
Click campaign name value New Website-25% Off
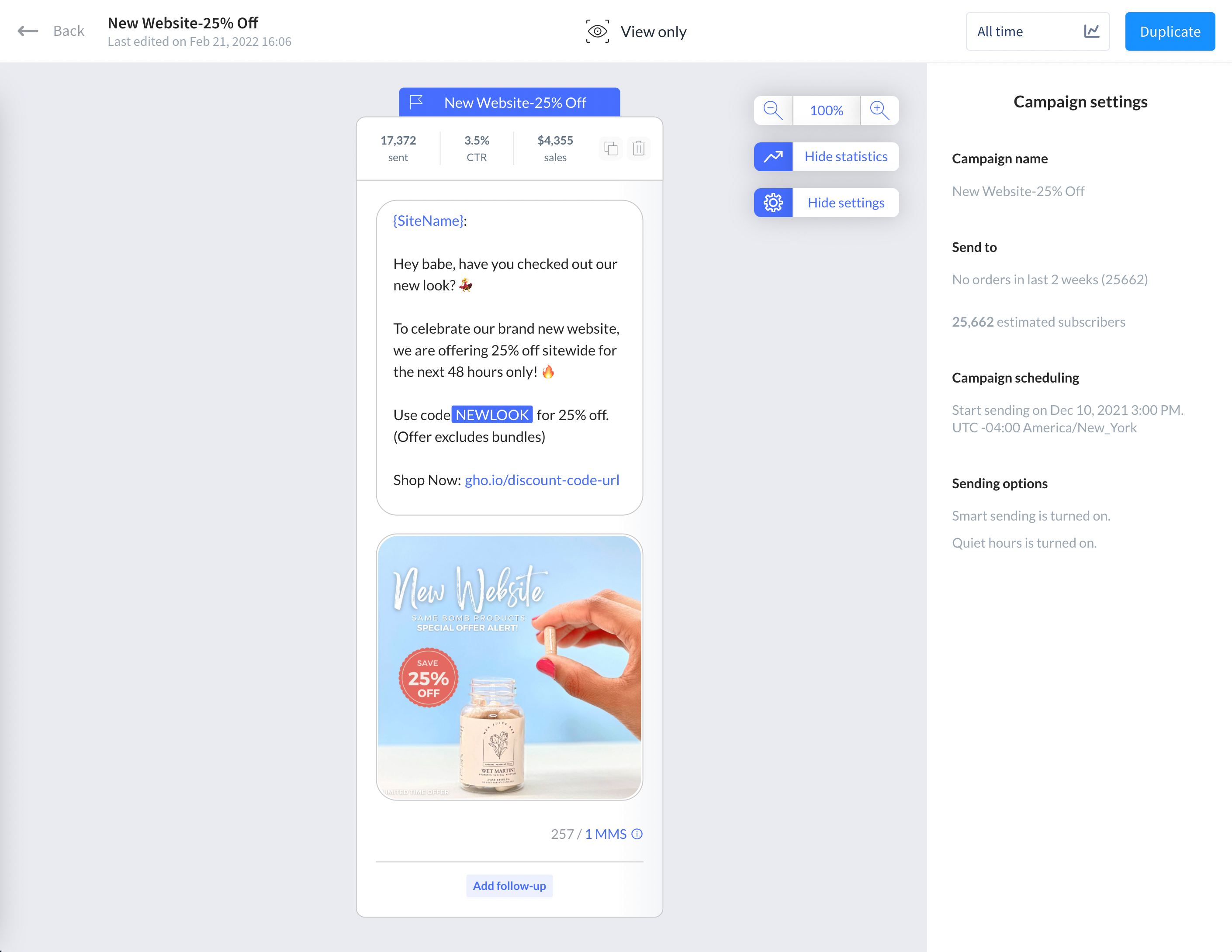[1018, 192]
